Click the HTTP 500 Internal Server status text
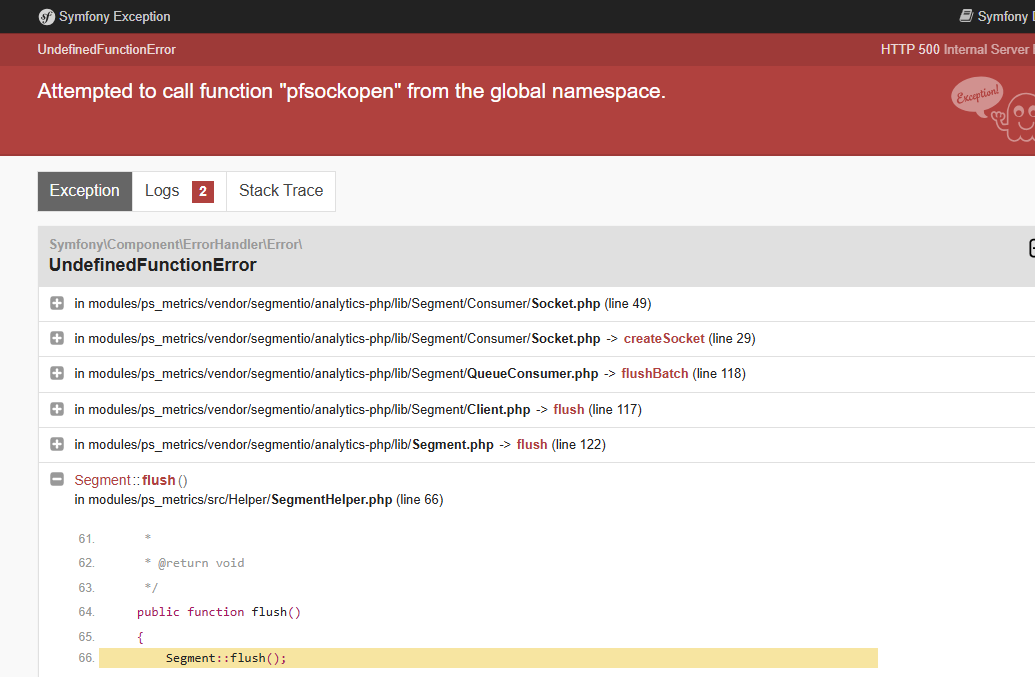Viewport: 1035px width, 677px height. click(x=958, y=49)
